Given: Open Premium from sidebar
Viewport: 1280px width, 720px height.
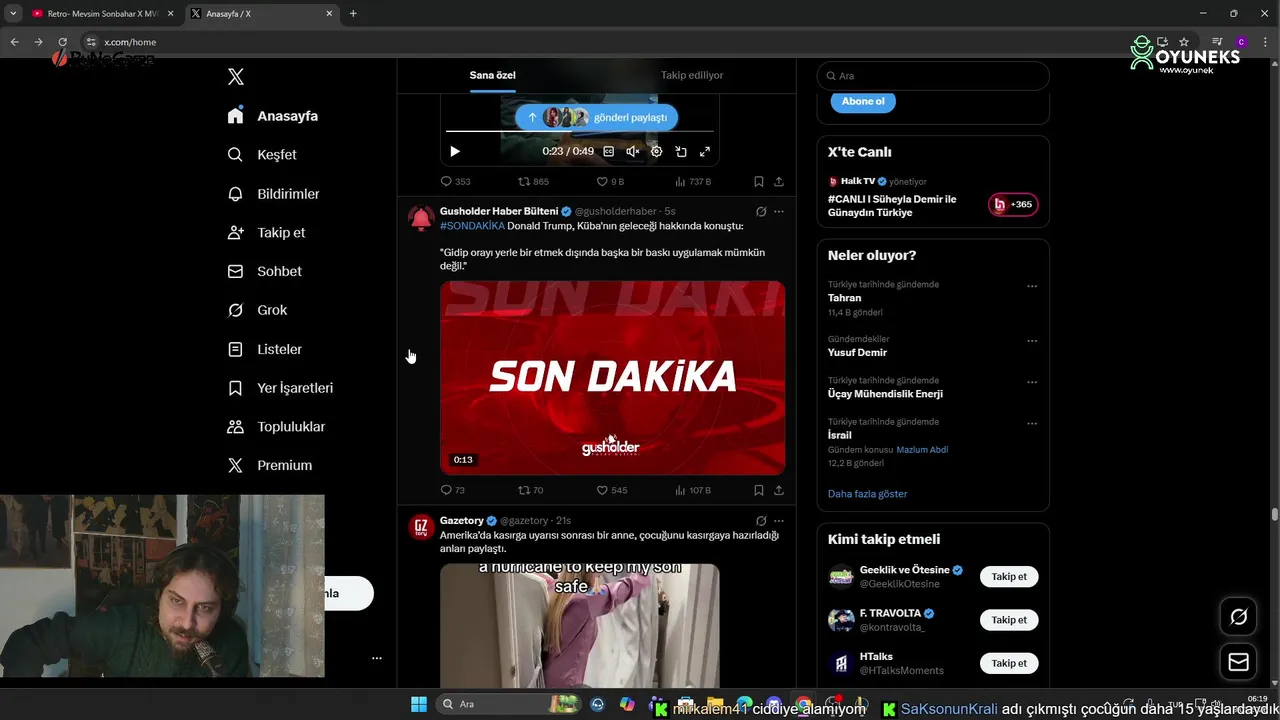Looking at the screenshot, I should pyautogui.click(x=269, y=465).
